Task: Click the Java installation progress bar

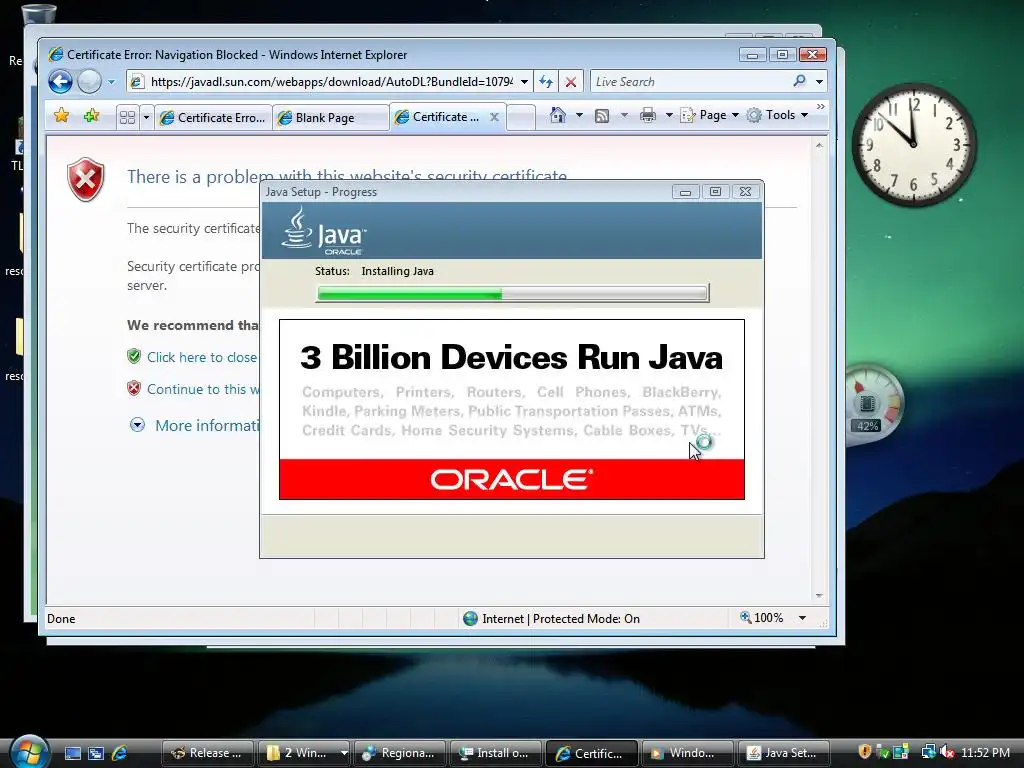Action: point(513,293)
